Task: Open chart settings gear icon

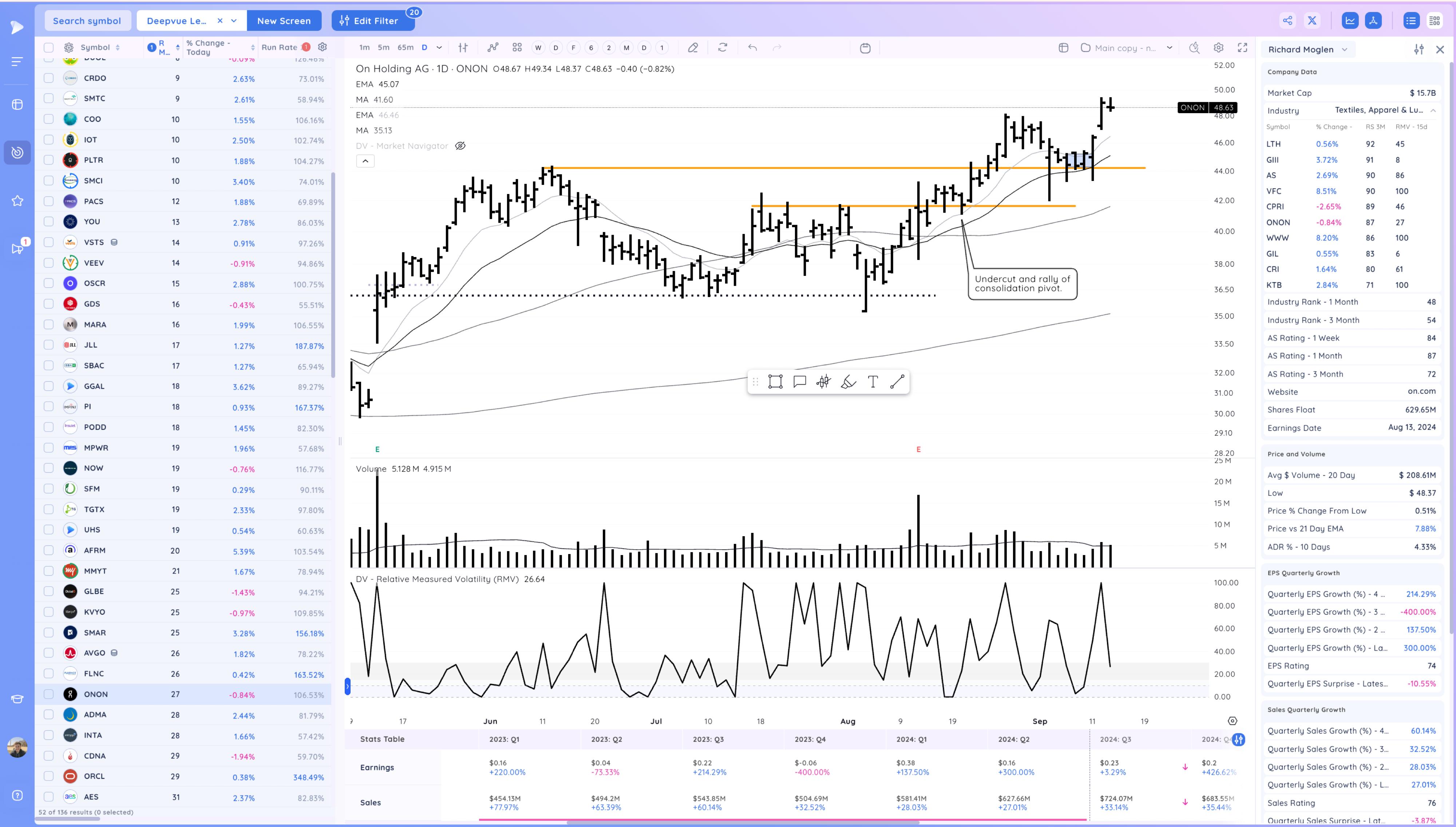Action: coord(1219,48)
